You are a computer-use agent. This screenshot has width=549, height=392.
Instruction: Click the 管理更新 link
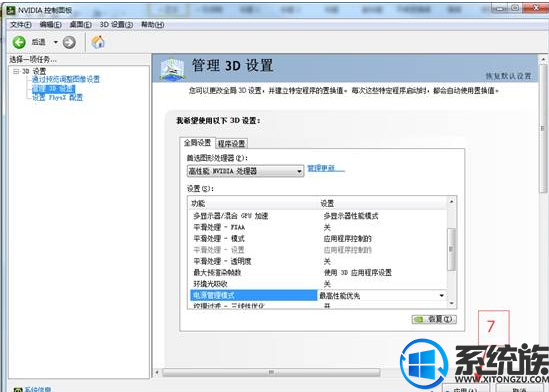(x=326, y=168)
